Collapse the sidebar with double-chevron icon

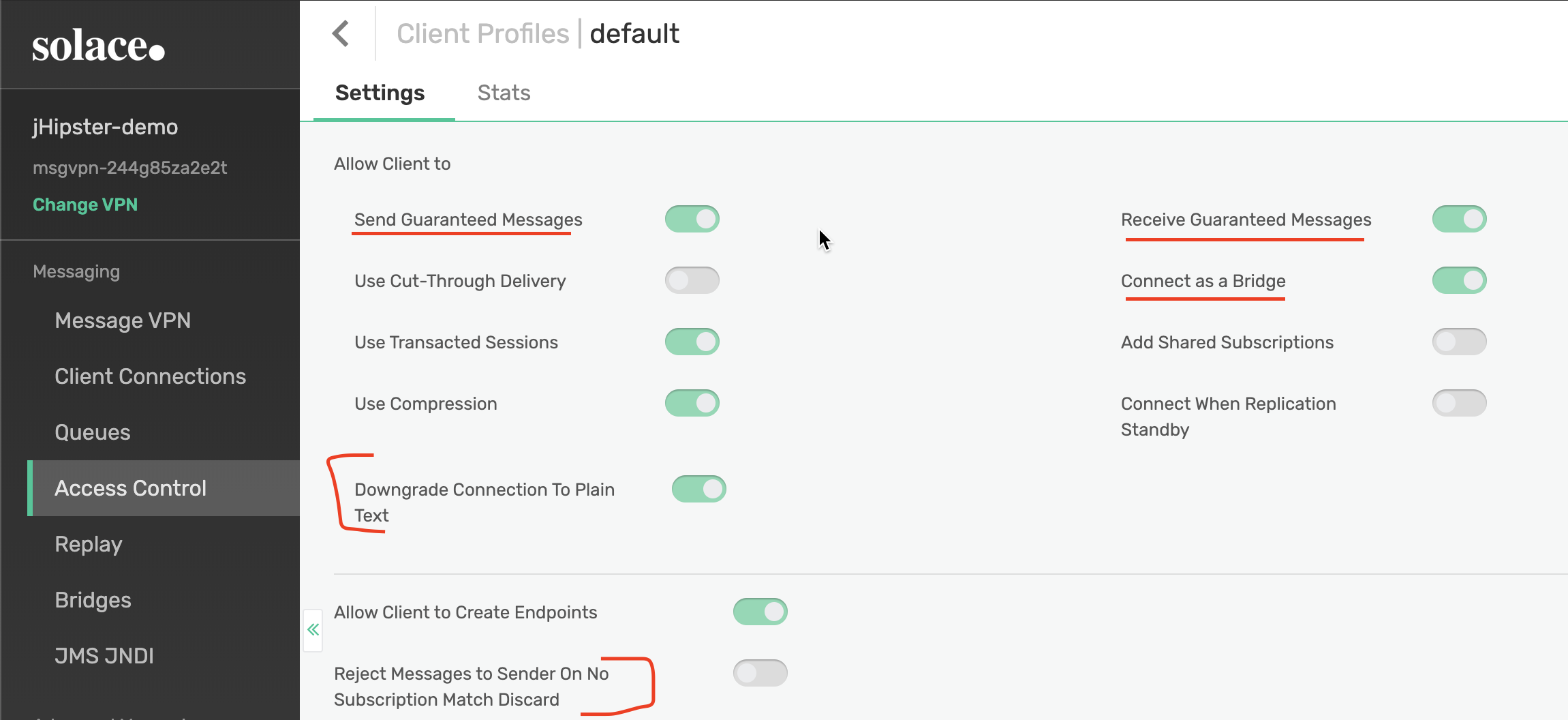pos(313,630)
